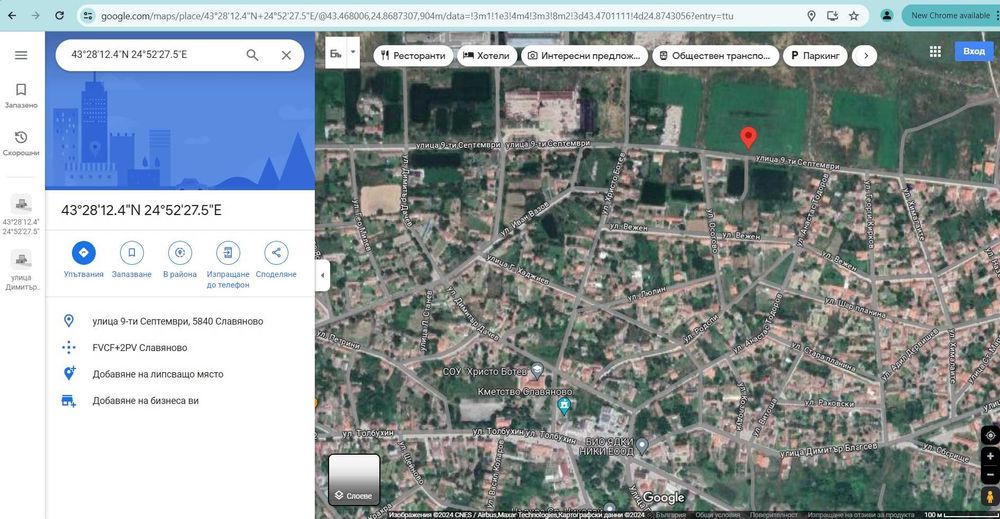Bookmark this page with the star icon
Screen dimensions: 1000x519
[854, 15]
